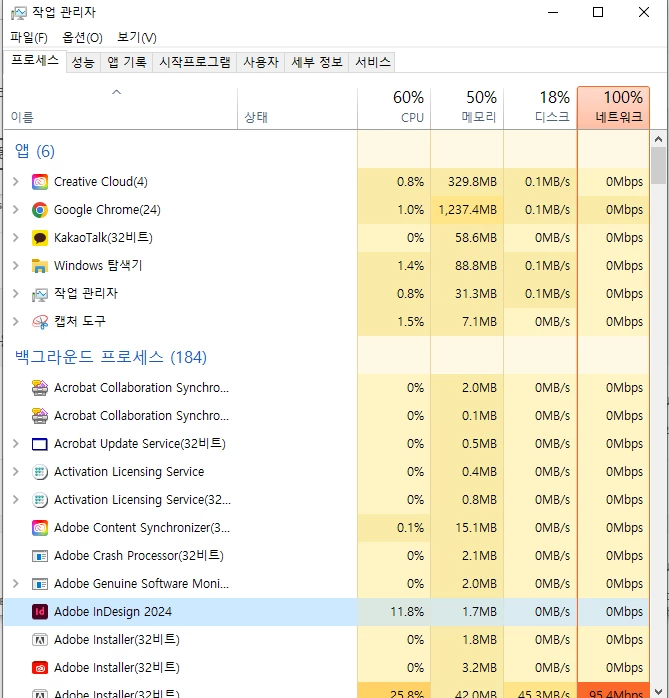Sort by the 상태 column header
669x698 pixels.
(297, 108)
